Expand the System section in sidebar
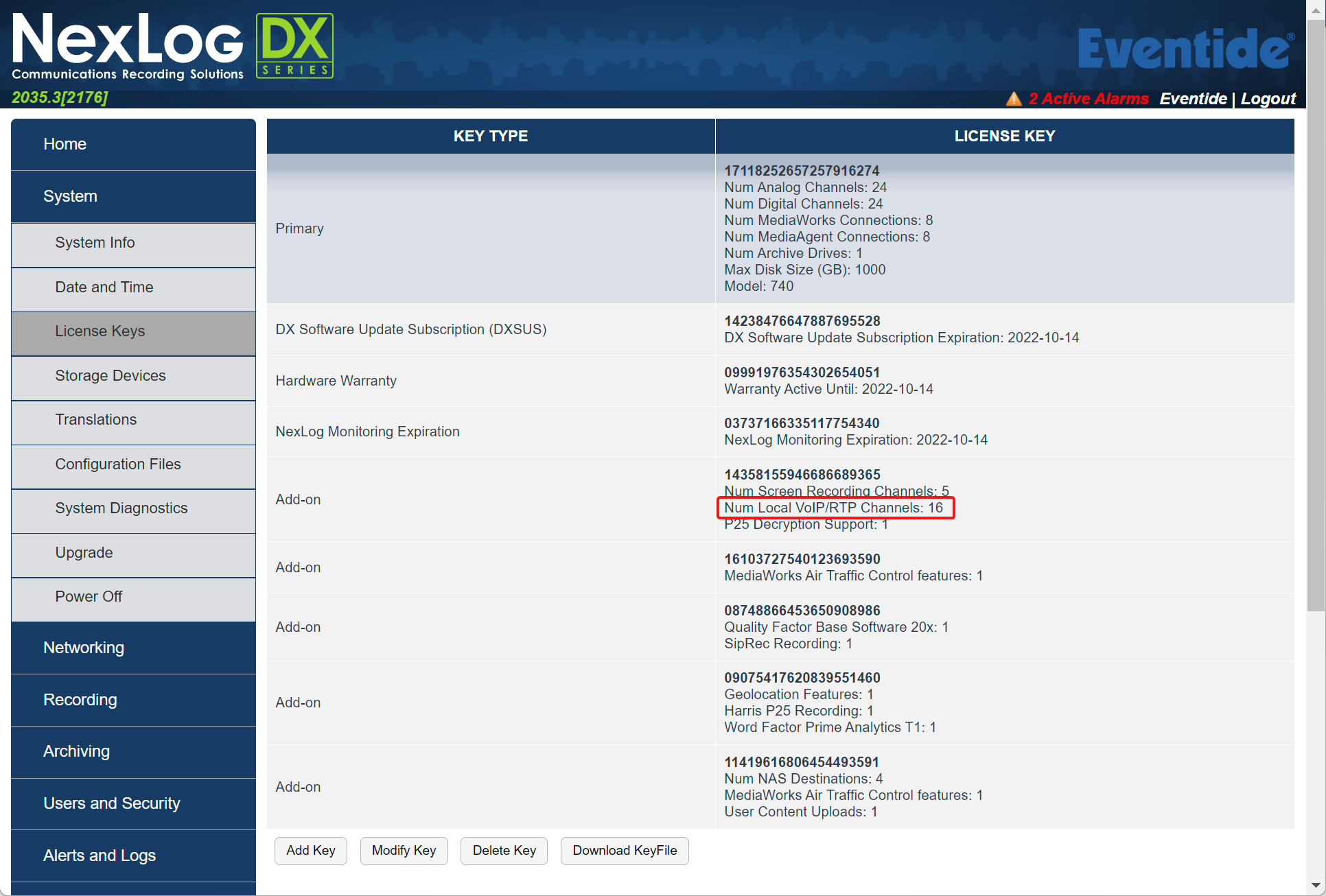1326x896 pixels. (x=69, y=196)
